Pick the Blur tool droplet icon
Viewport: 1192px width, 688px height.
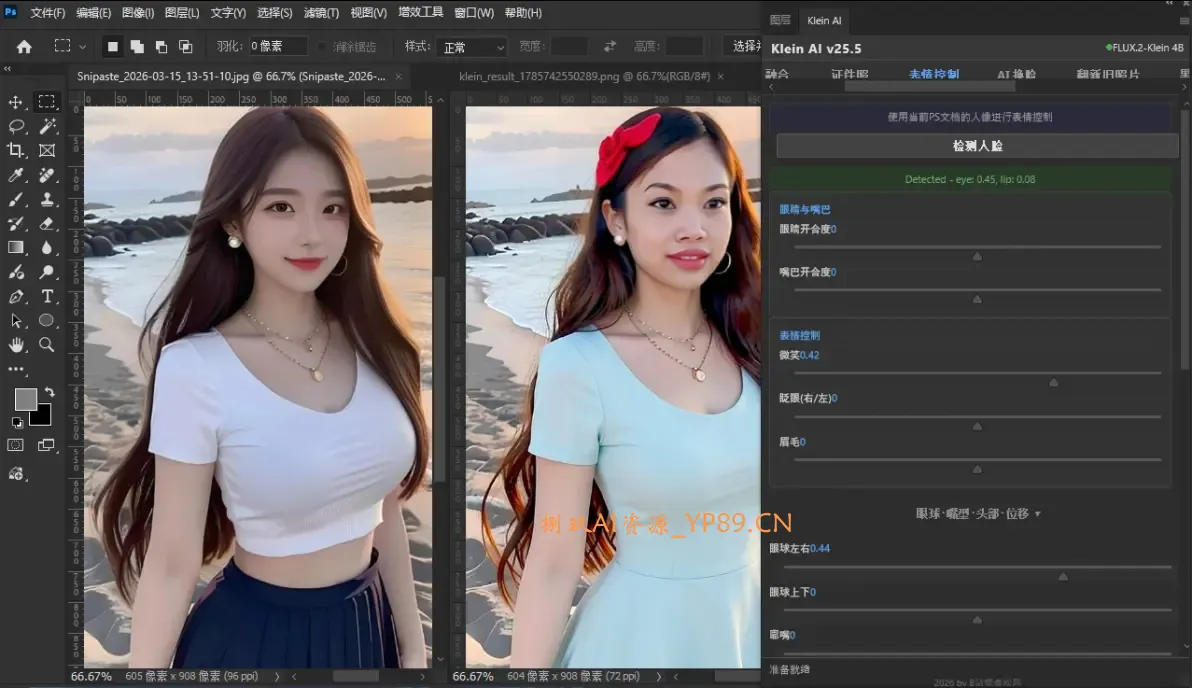point(46,248)
